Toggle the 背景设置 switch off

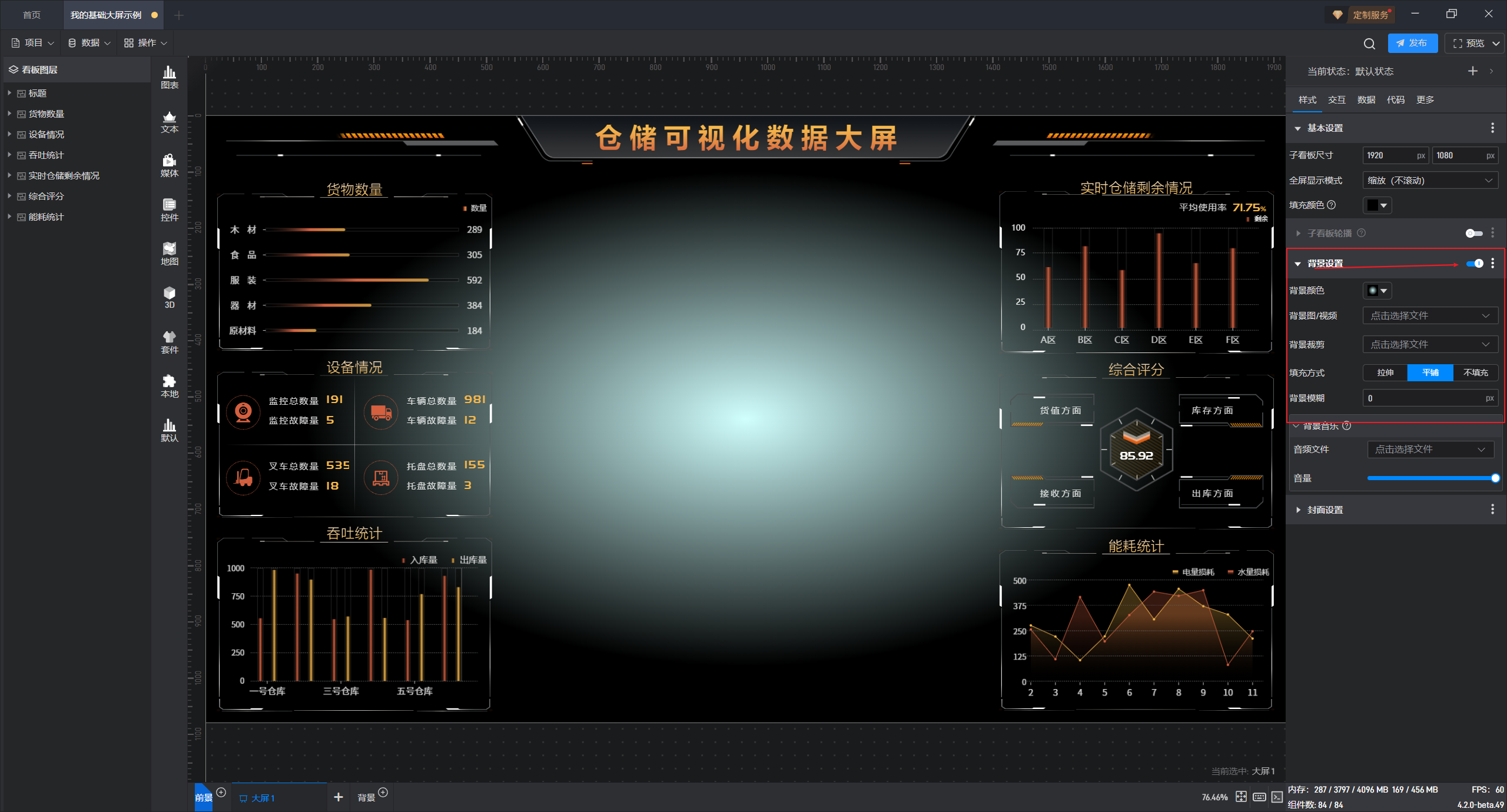(x=1475, y=264)
